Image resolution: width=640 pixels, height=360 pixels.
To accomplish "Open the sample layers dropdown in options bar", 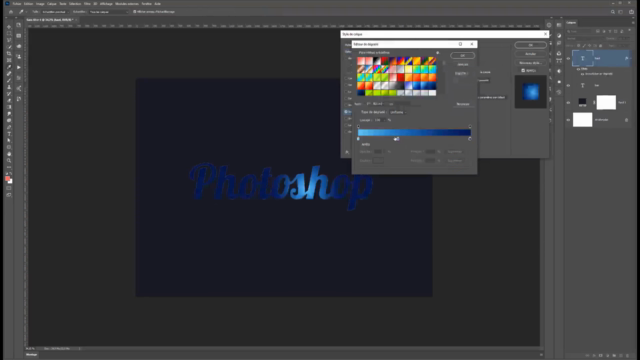I will coord(108,12).
